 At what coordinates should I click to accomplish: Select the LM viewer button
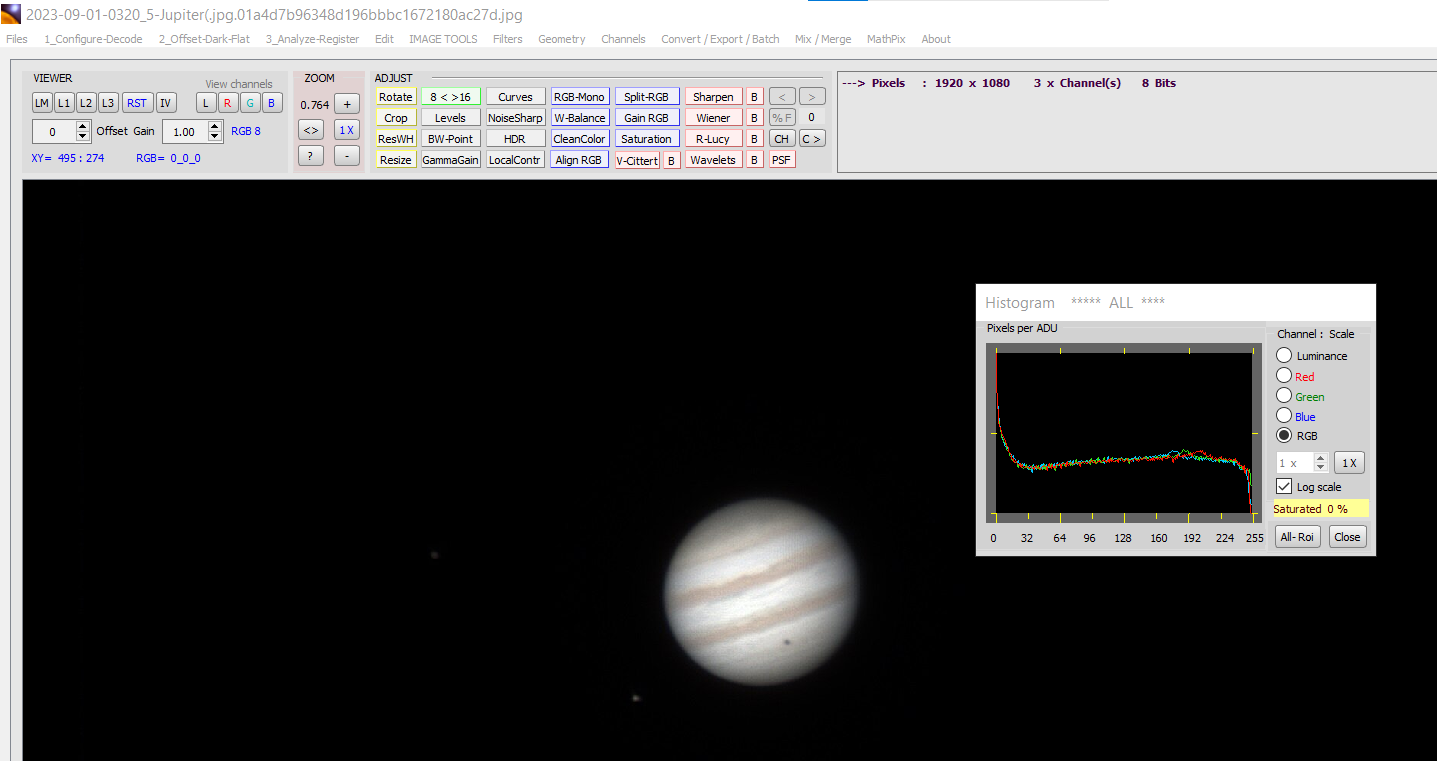pyautogui.click(x=41, y=103)
